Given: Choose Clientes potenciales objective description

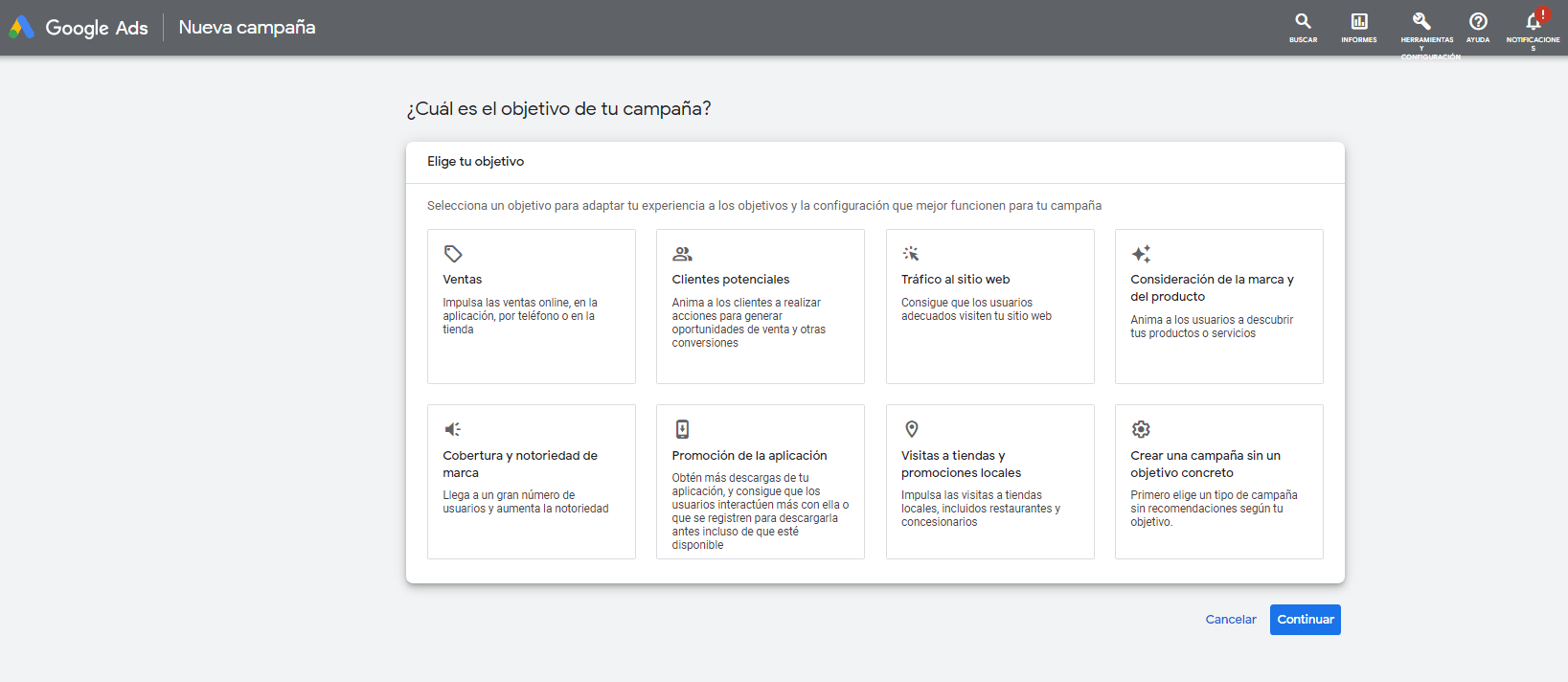Looking at the screenshot, I should 748,323.
